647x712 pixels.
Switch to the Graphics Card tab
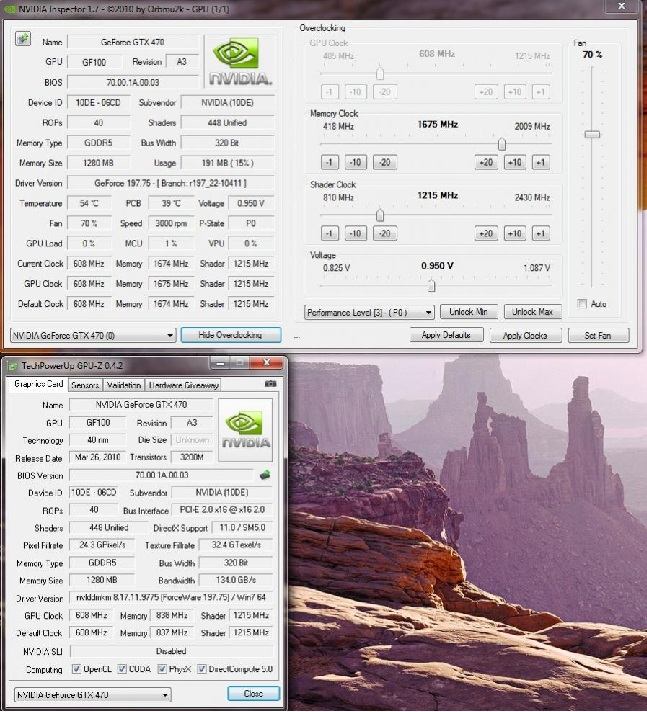[38, 384]
